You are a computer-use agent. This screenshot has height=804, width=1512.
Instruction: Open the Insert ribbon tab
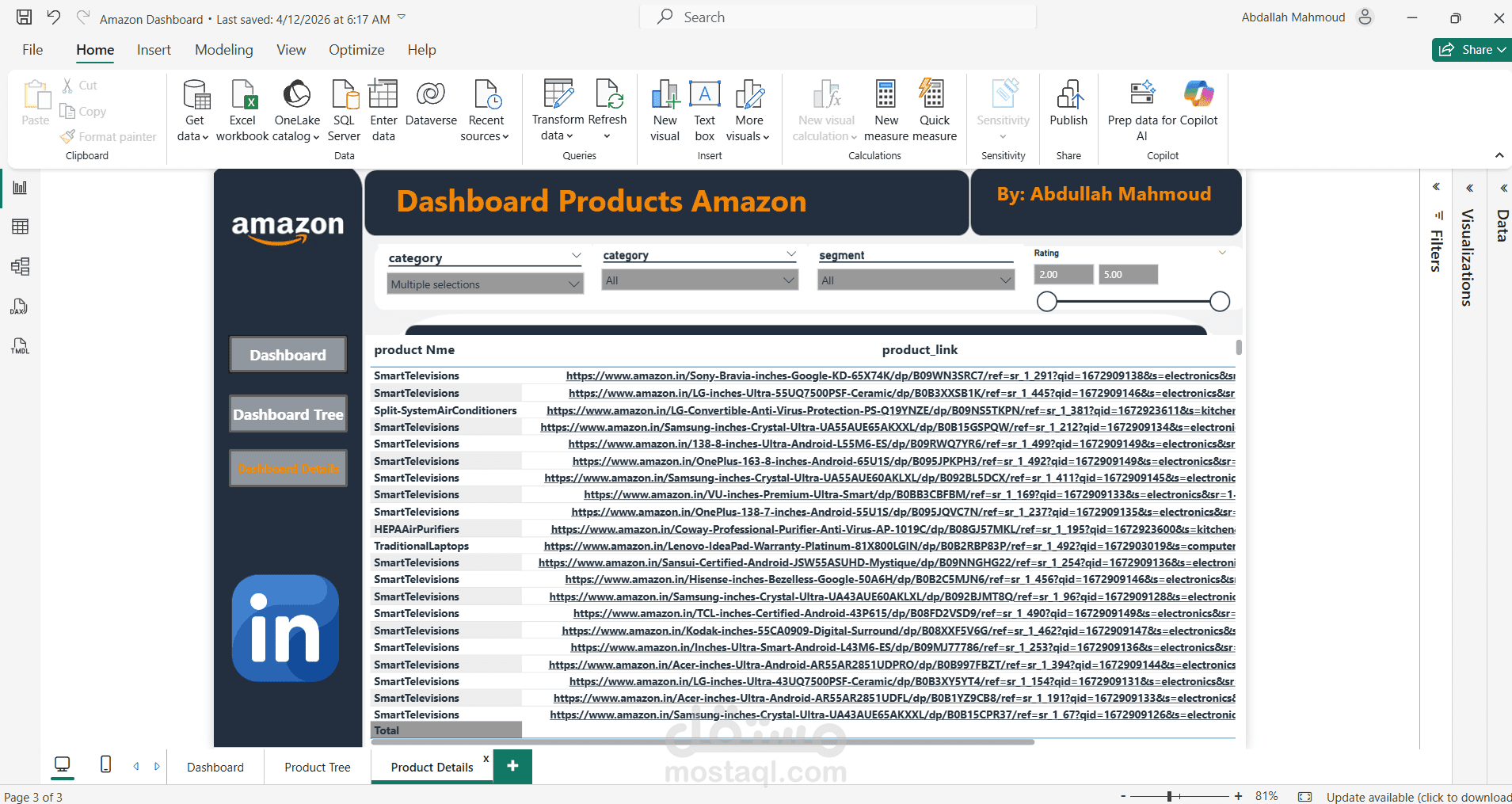(154, 50)
